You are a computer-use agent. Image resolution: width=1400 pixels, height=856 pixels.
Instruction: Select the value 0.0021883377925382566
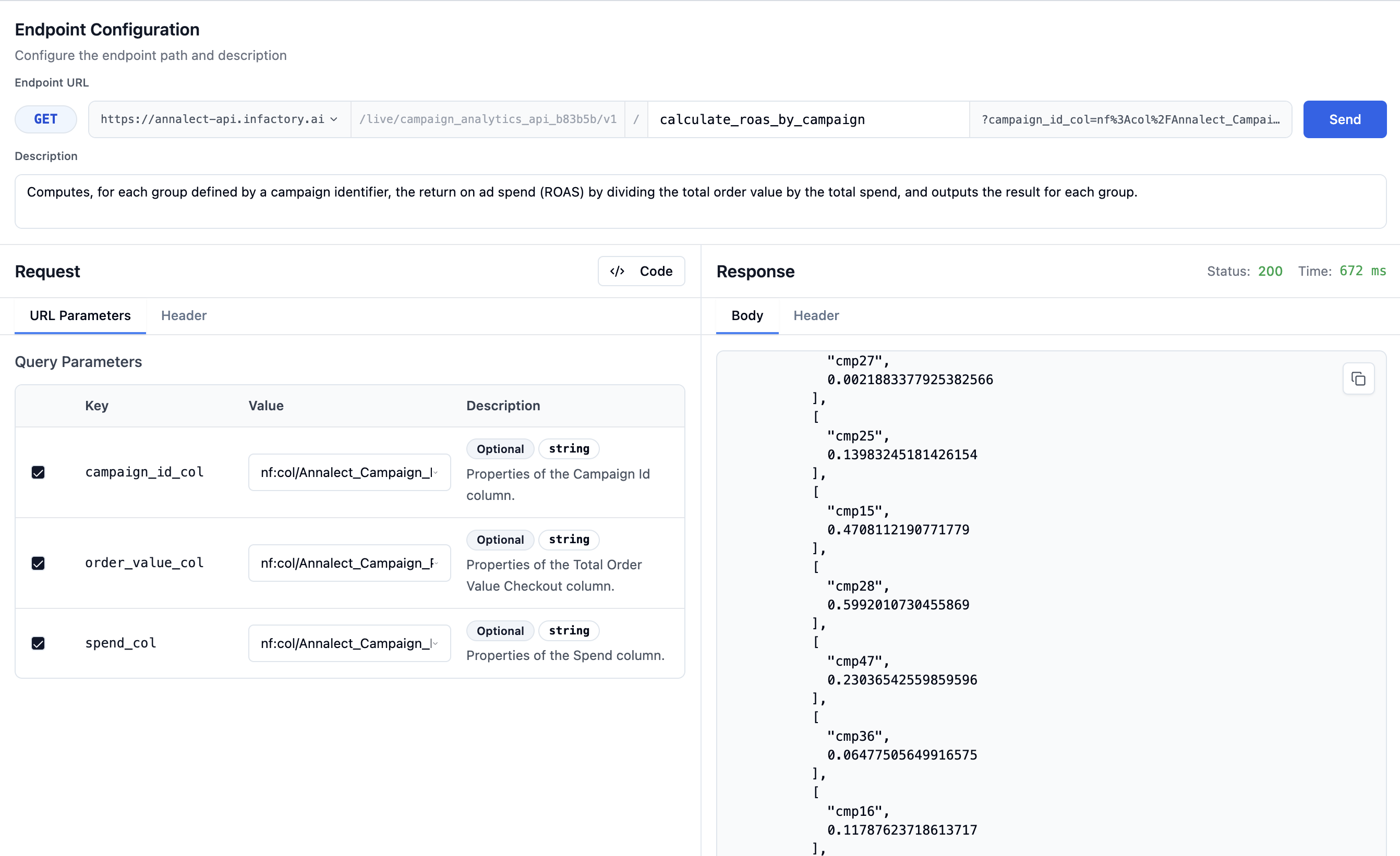[910, 380]
